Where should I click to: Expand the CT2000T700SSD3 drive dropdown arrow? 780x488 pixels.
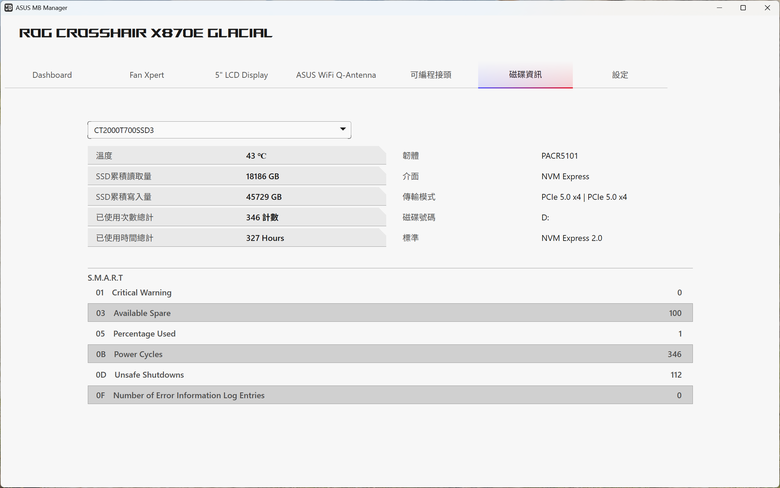(343, 129)
